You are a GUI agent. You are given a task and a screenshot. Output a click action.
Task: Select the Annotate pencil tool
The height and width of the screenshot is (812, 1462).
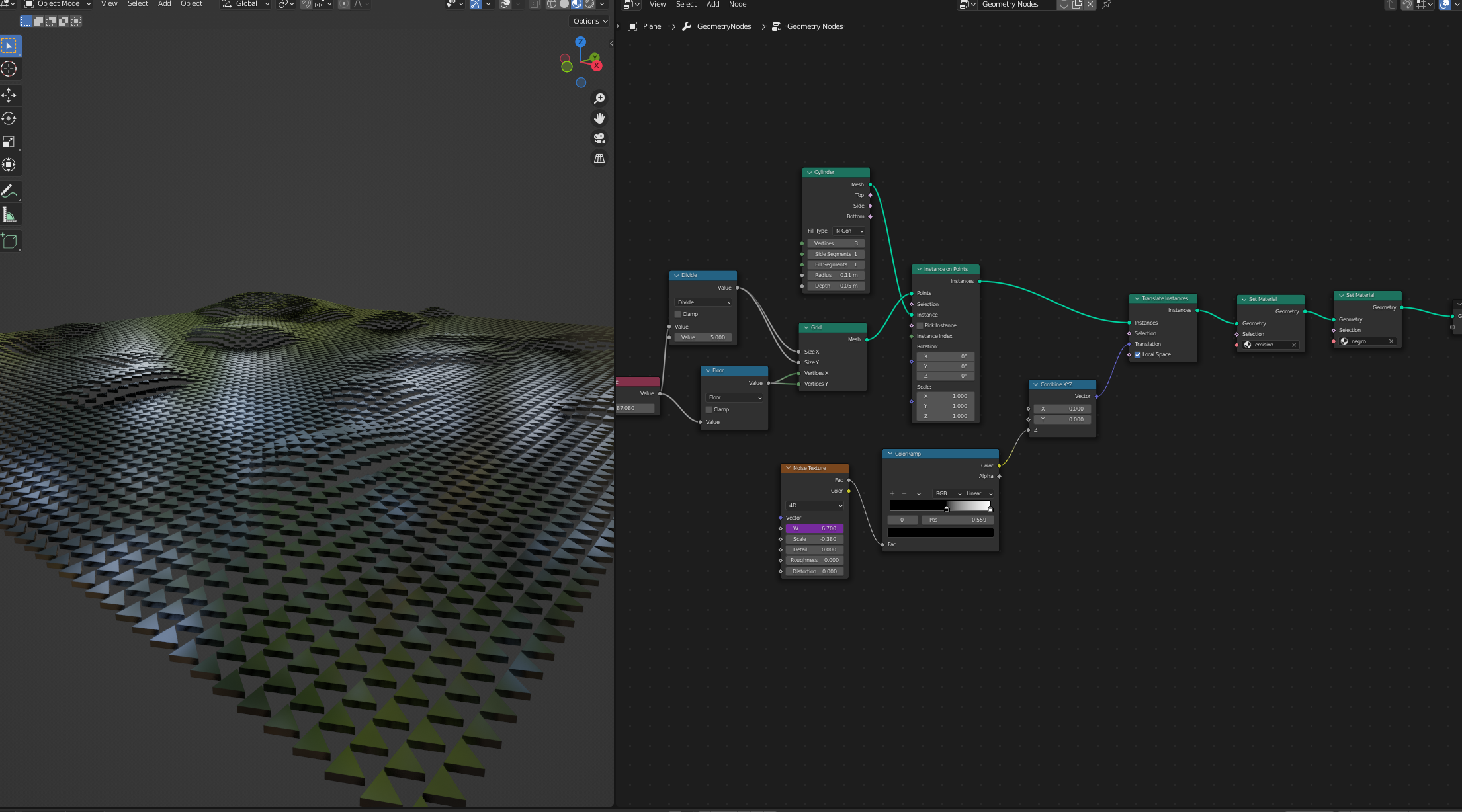(x=9, y=192)
